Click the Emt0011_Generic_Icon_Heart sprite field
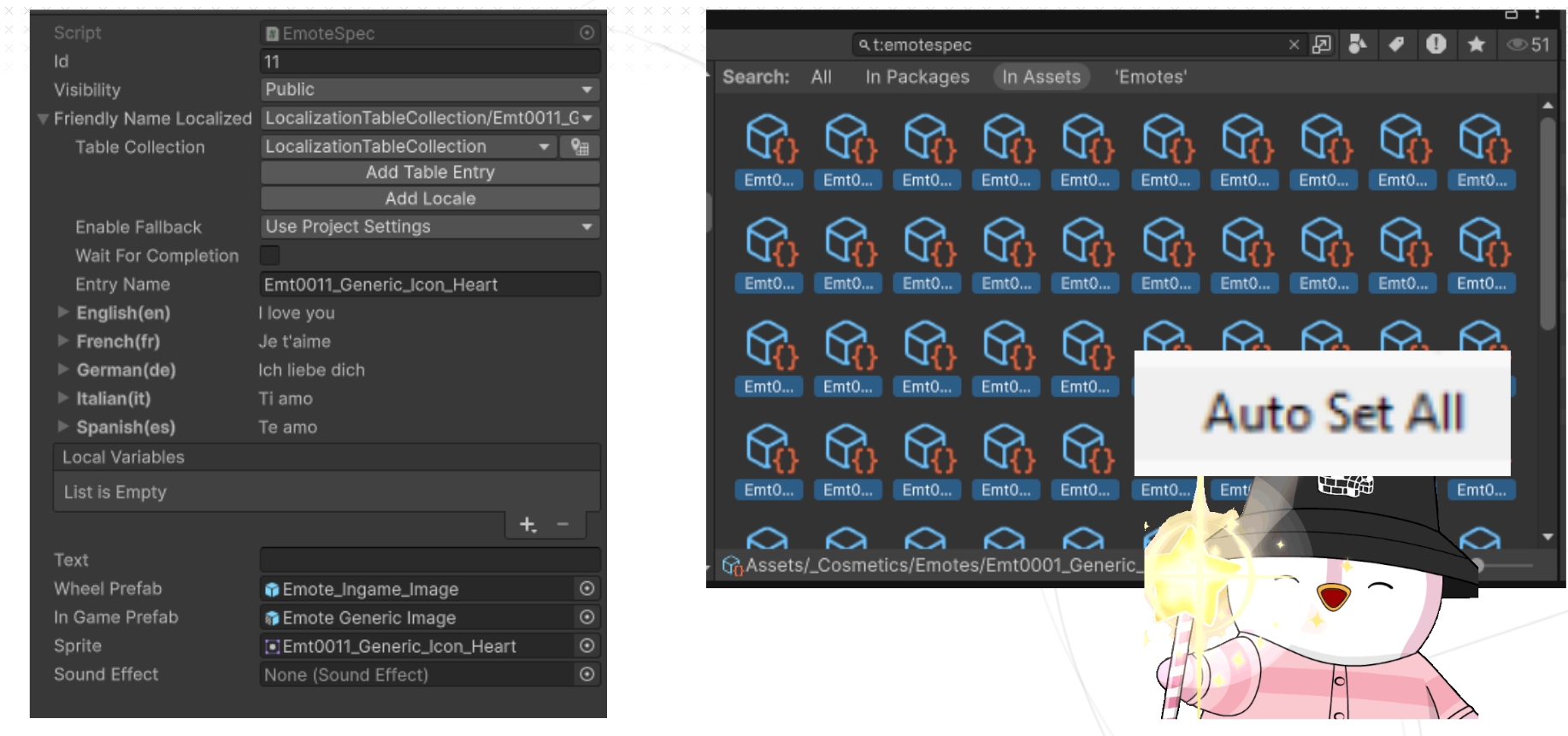Image resolution: width=1568 pixels, height=736 pixels. [419, 646]
